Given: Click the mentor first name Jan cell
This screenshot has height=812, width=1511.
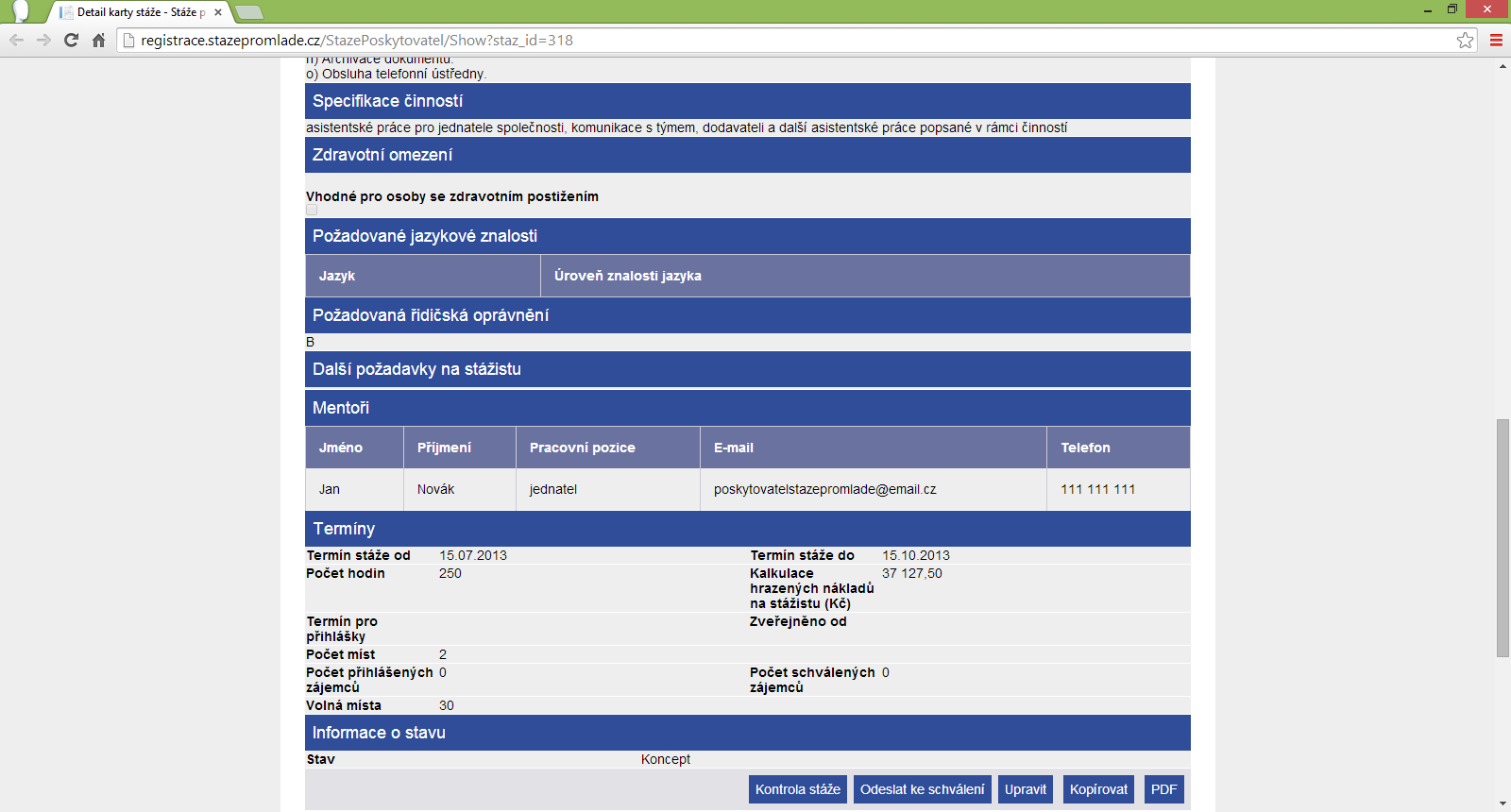Looking at the screenshot, I should tap(354, 489).
